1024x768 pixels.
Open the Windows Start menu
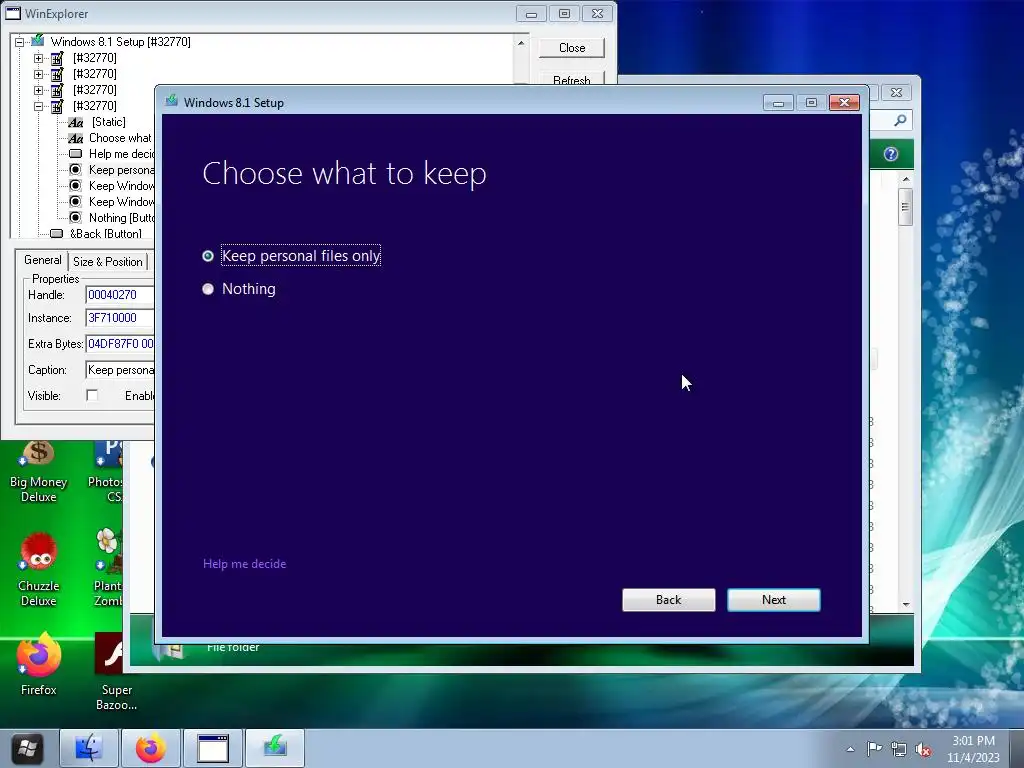point(26,748)
